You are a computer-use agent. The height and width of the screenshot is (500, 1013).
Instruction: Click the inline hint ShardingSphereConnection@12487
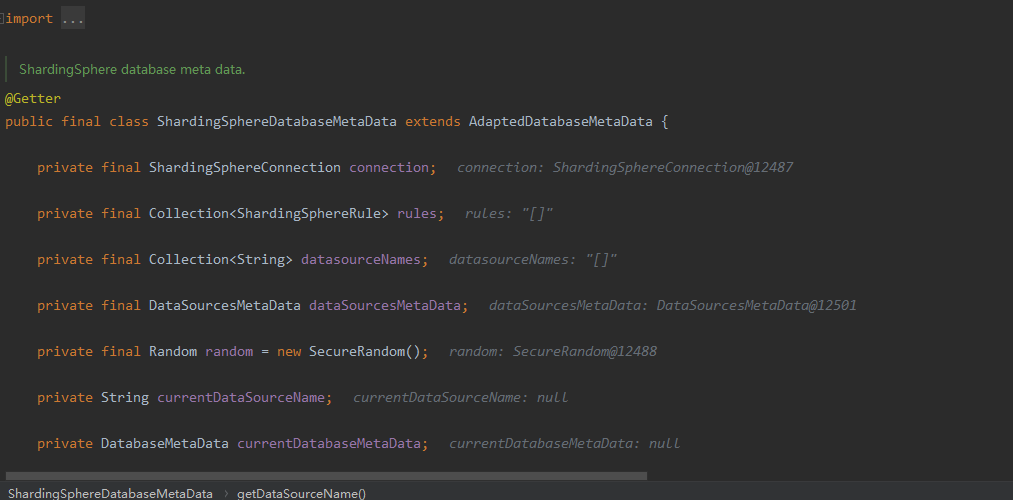(673, 167)
